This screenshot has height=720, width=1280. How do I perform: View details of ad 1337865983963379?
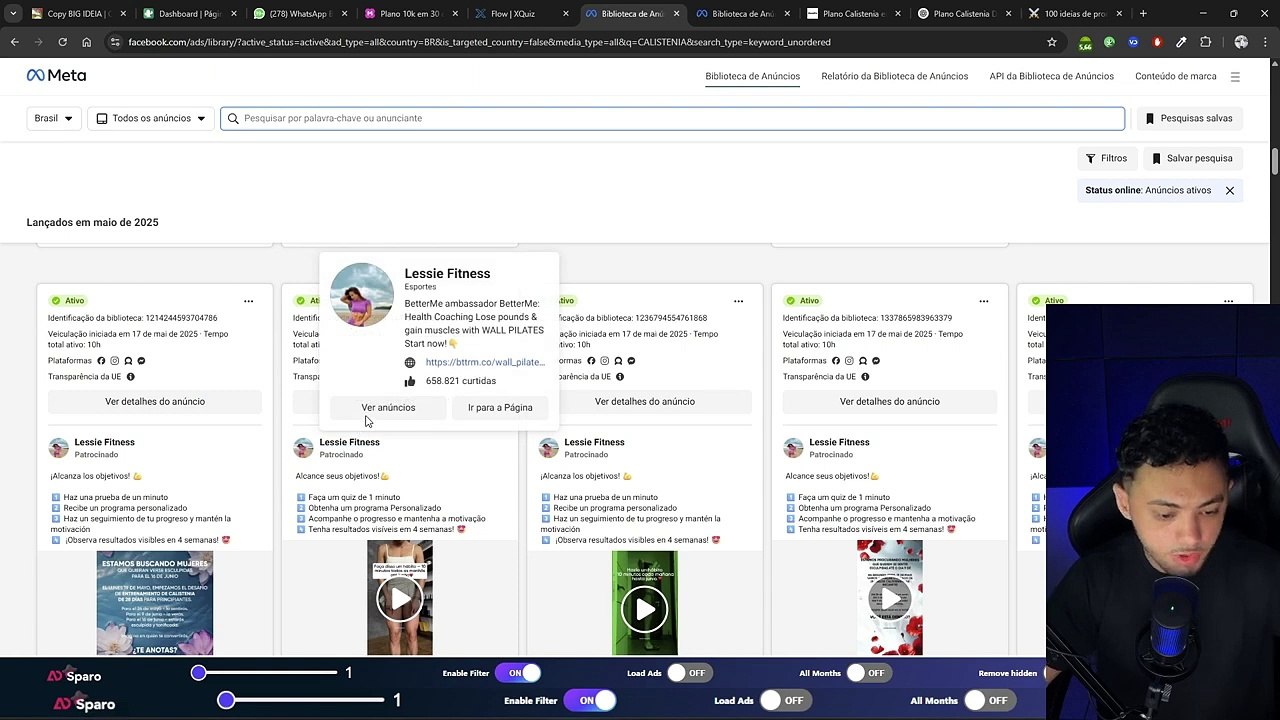coord(890,402)
